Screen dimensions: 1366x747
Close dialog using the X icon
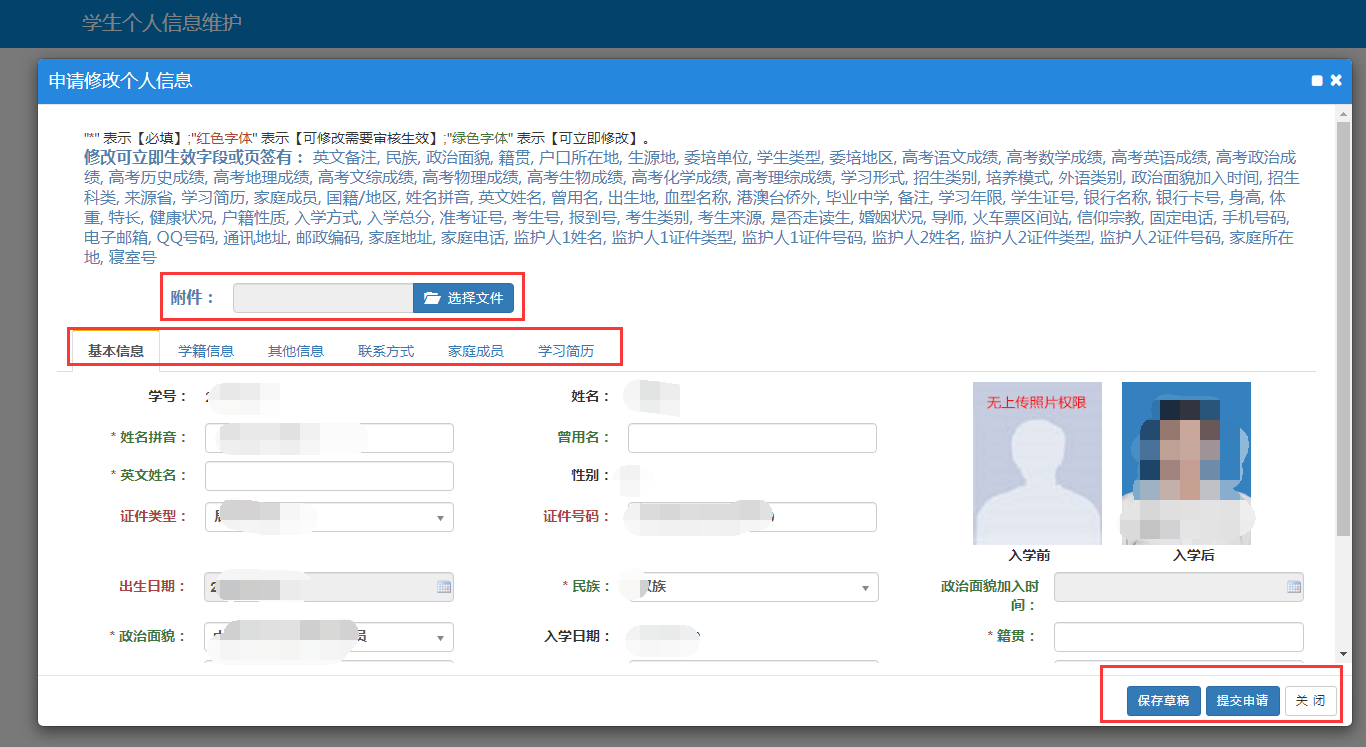[1336, 81]
